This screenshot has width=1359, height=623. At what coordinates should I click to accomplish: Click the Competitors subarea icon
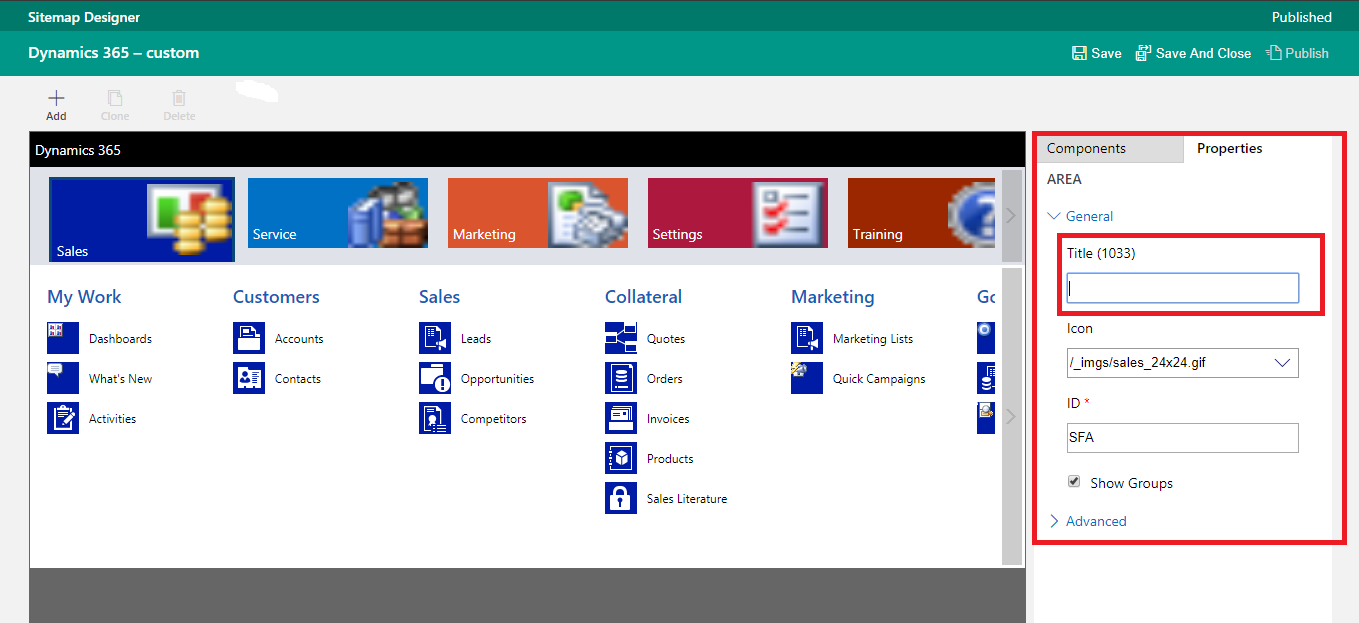point(435,418)
